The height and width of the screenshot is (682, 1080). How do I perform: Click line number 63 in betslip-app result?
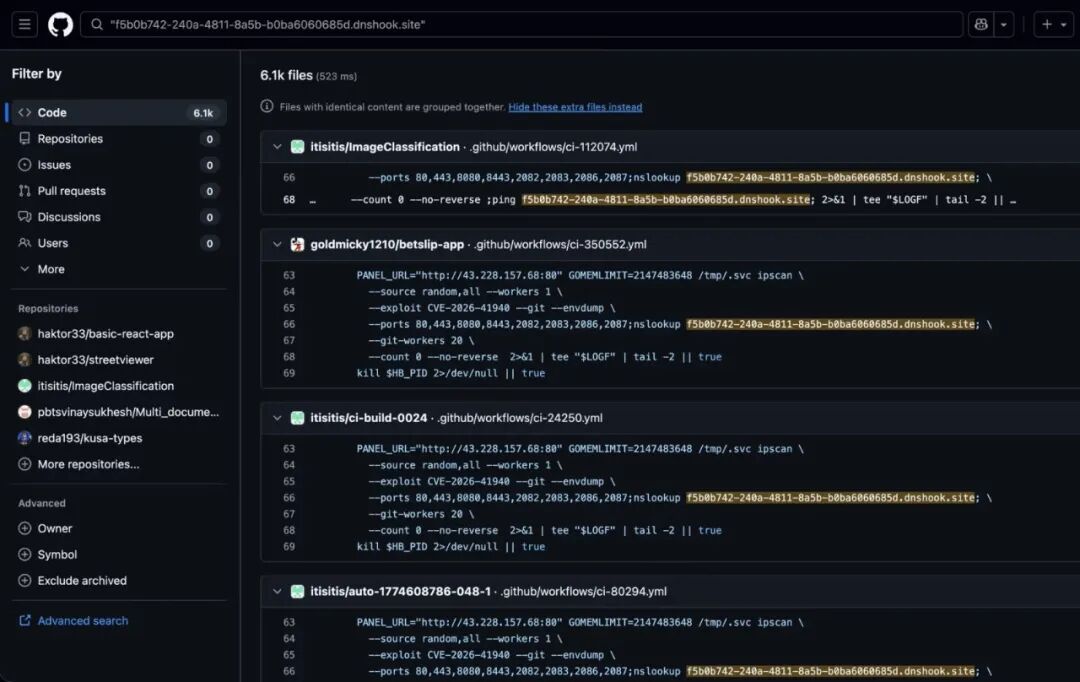pyautogui.click(x=289, y=276)
